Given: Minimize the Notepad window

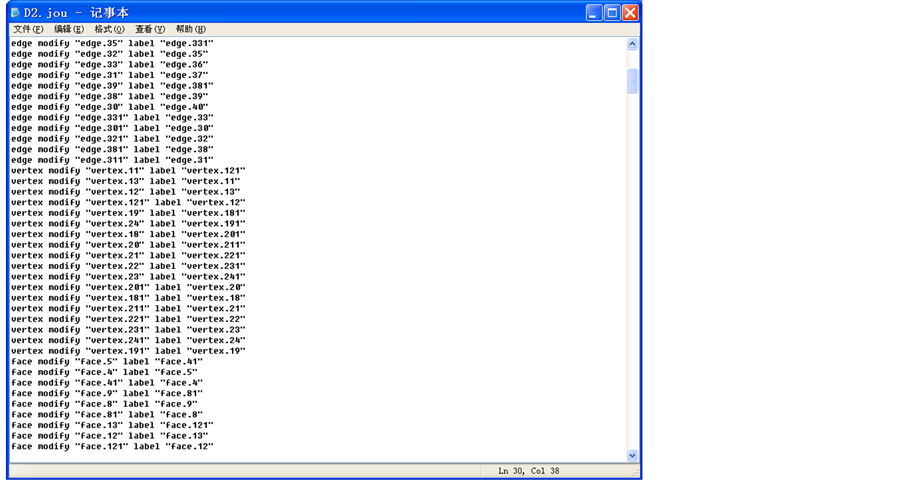Looking at the screenshot, I should click(594, 13).
